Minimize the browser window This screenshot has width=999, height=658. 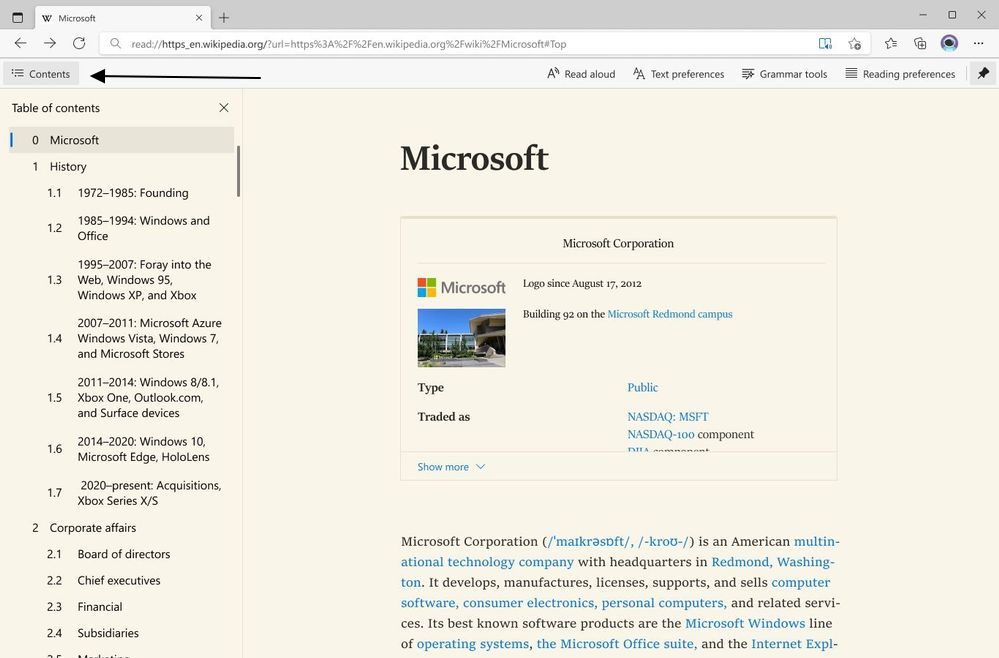(923, 15)
